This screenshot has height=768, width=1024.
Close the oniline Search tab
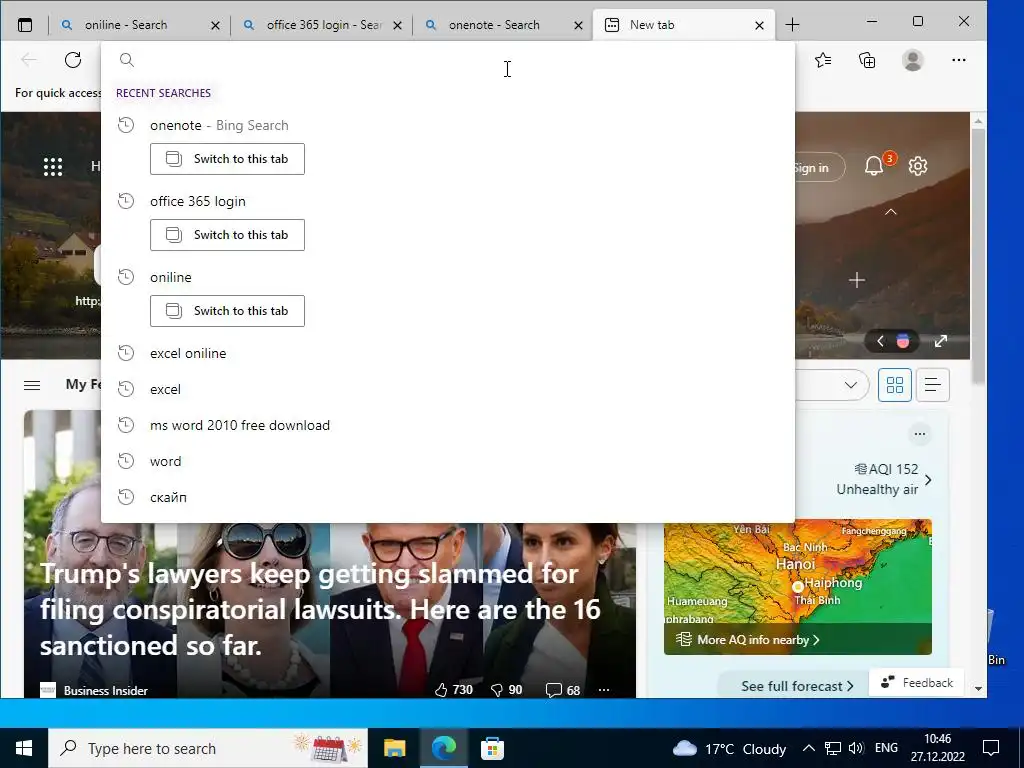[x=216, y=25]
